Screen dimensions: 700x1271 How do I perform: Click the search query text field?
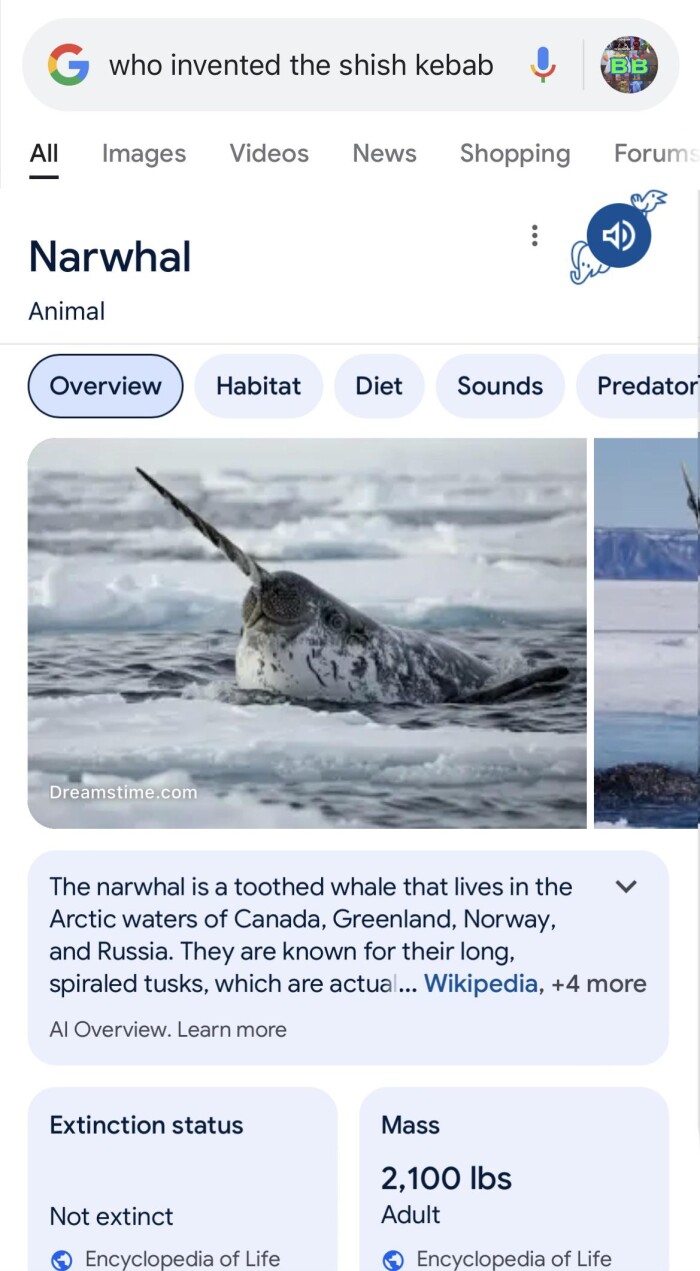pyautogui.click(x=301, y=66)
